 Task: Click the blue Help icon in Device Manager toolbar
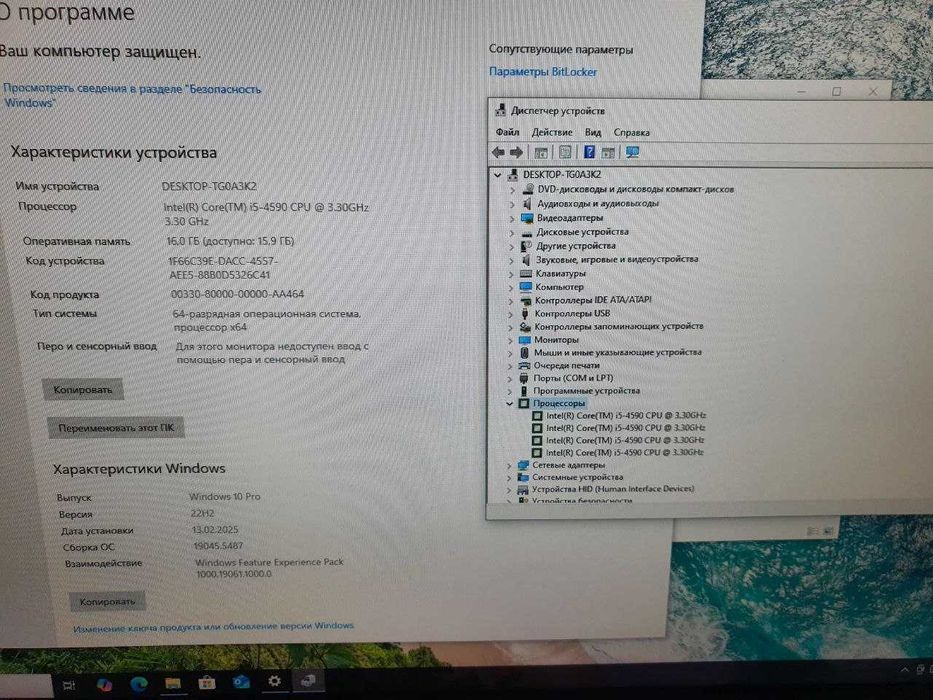[589, 152]
